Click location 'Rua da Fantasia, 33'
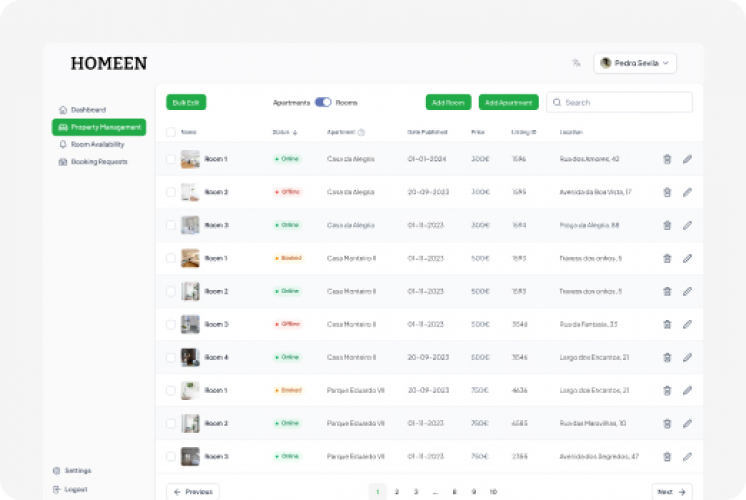 [x=589, y=324]
